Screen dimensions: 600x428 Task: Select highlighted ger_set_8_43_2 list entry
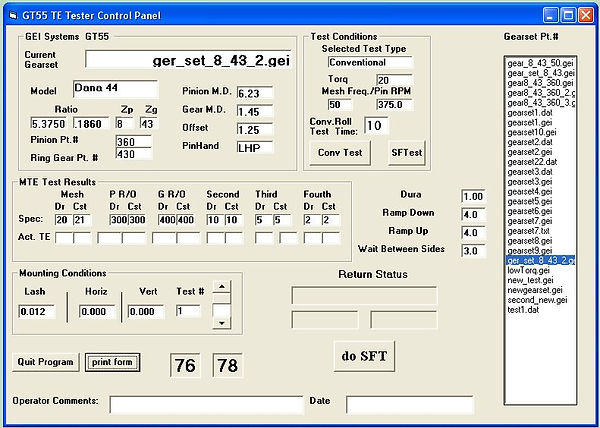540,260
